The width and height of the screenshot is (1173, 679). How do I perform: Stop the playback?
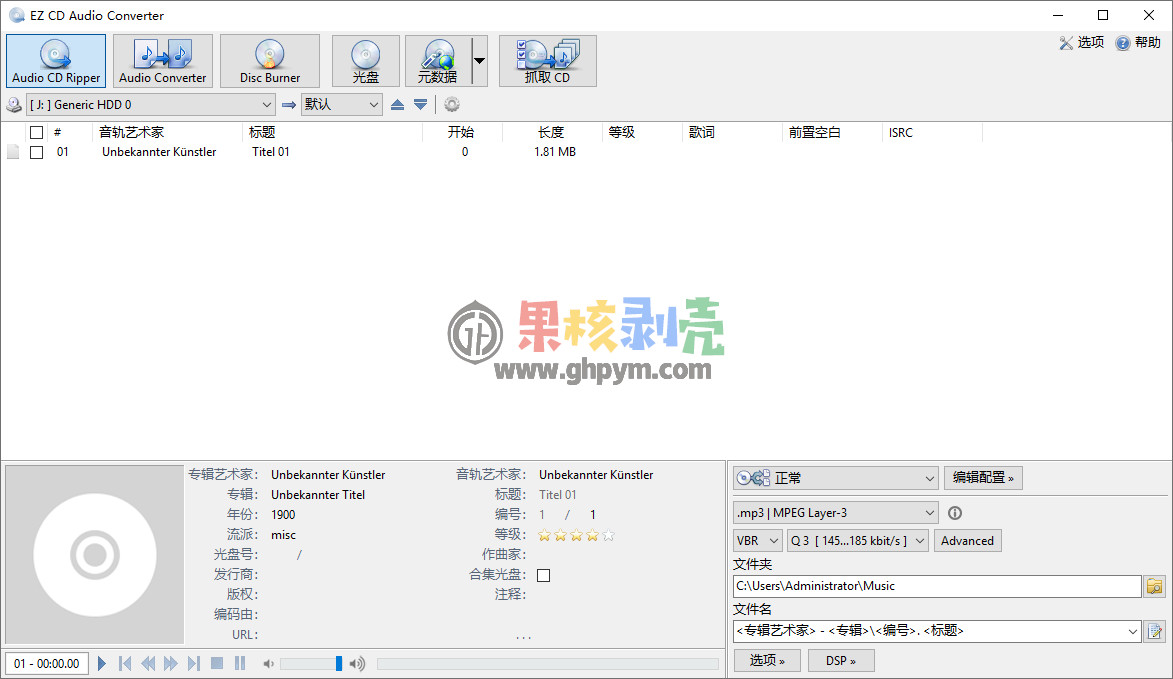(x=217, y=663)
